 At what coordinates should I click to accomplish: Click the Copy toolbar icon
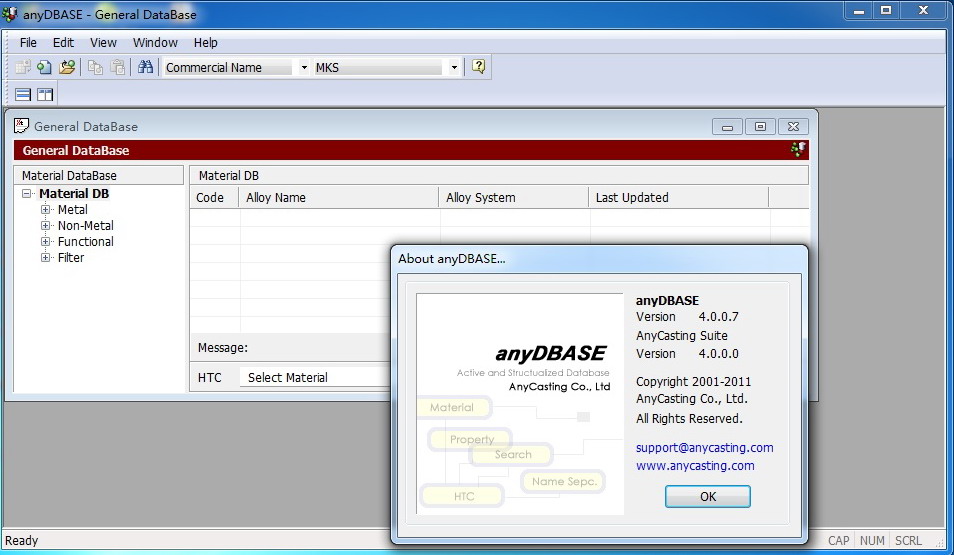click(x=95, y=67)
